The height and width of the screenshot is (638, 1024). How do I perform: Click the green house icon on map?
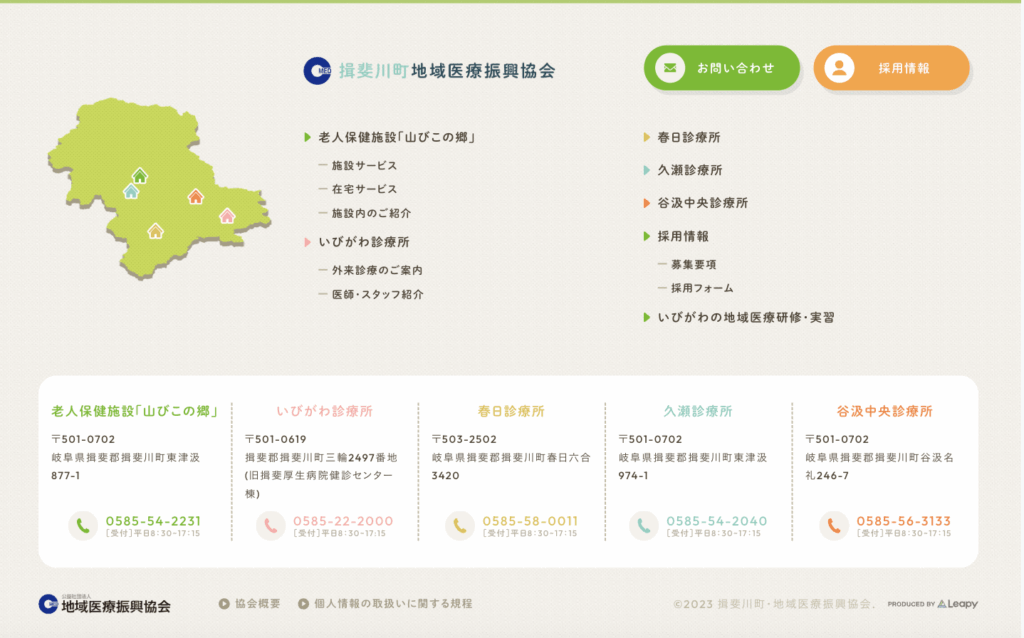tap(140, 176)
